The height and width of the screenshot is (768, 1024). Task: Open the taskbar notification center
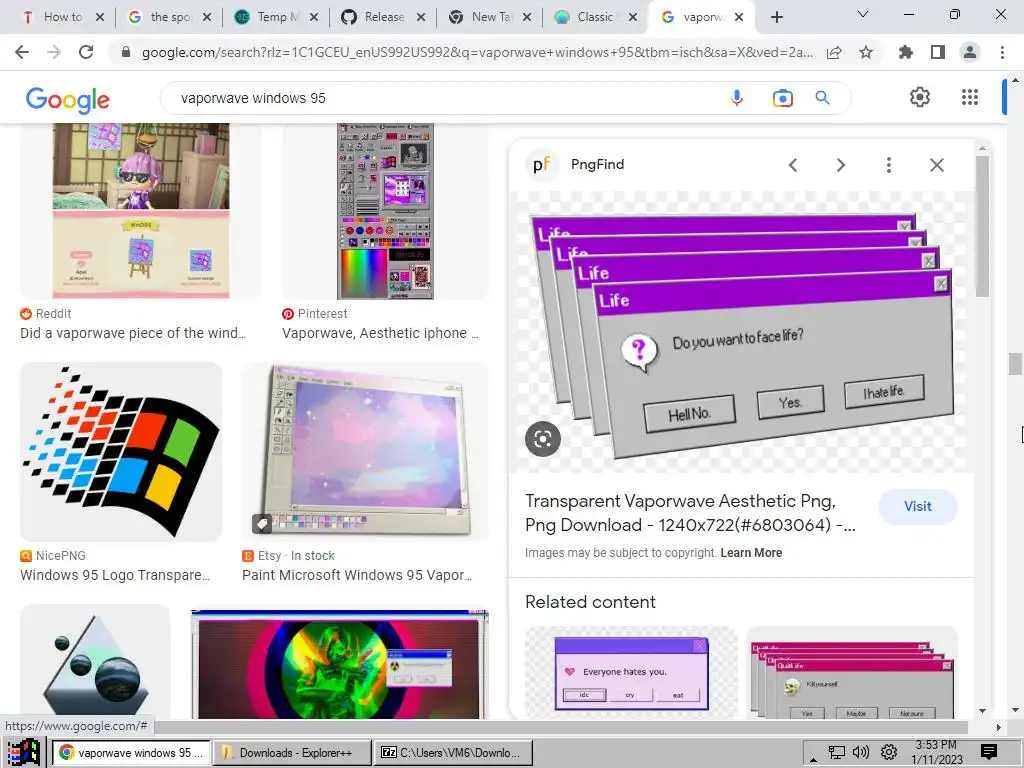(x=989, y=752)
